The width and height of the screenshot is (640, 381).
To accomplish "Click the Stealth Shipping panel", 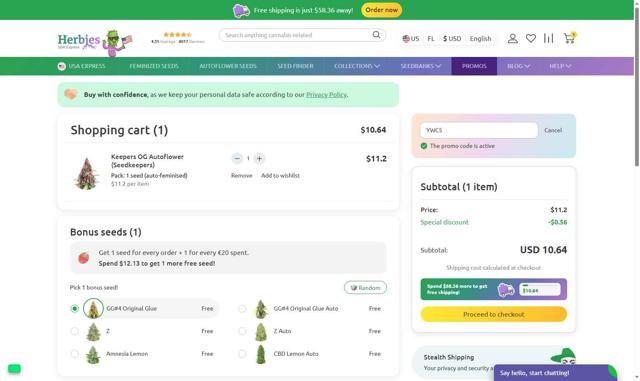I will (x=493, y=363).
